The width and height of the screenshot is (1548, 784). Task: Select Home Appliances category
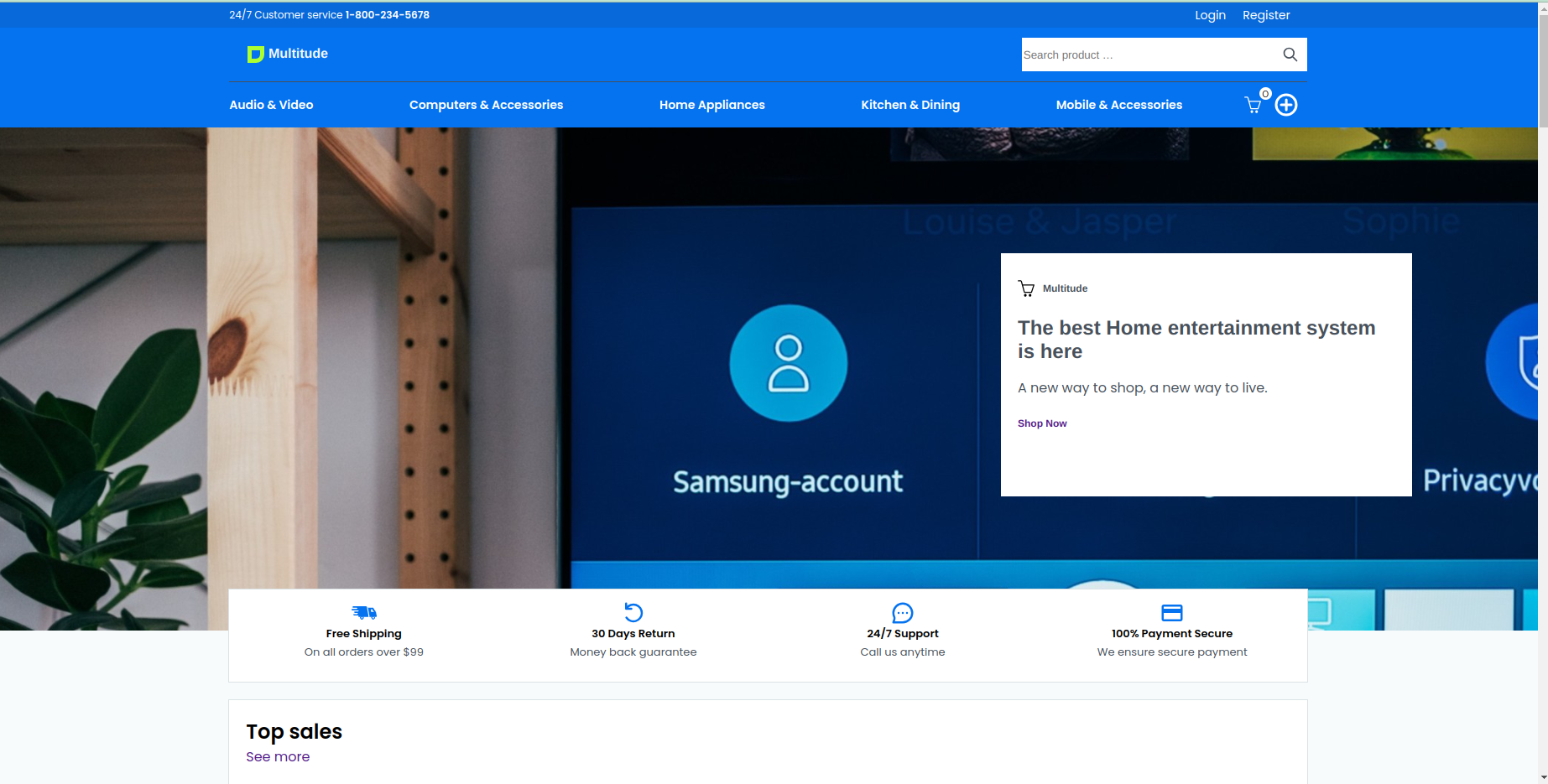click(711, 105)
